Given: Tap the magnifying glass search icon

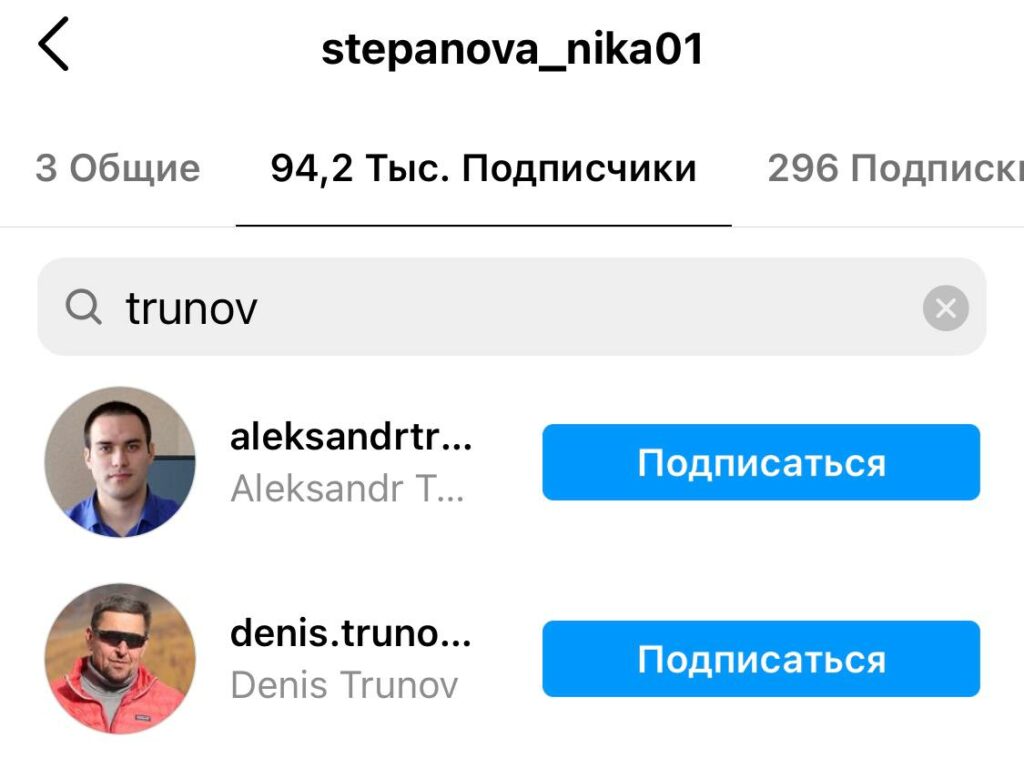Looking at the screenshot, I should (84, 307).
